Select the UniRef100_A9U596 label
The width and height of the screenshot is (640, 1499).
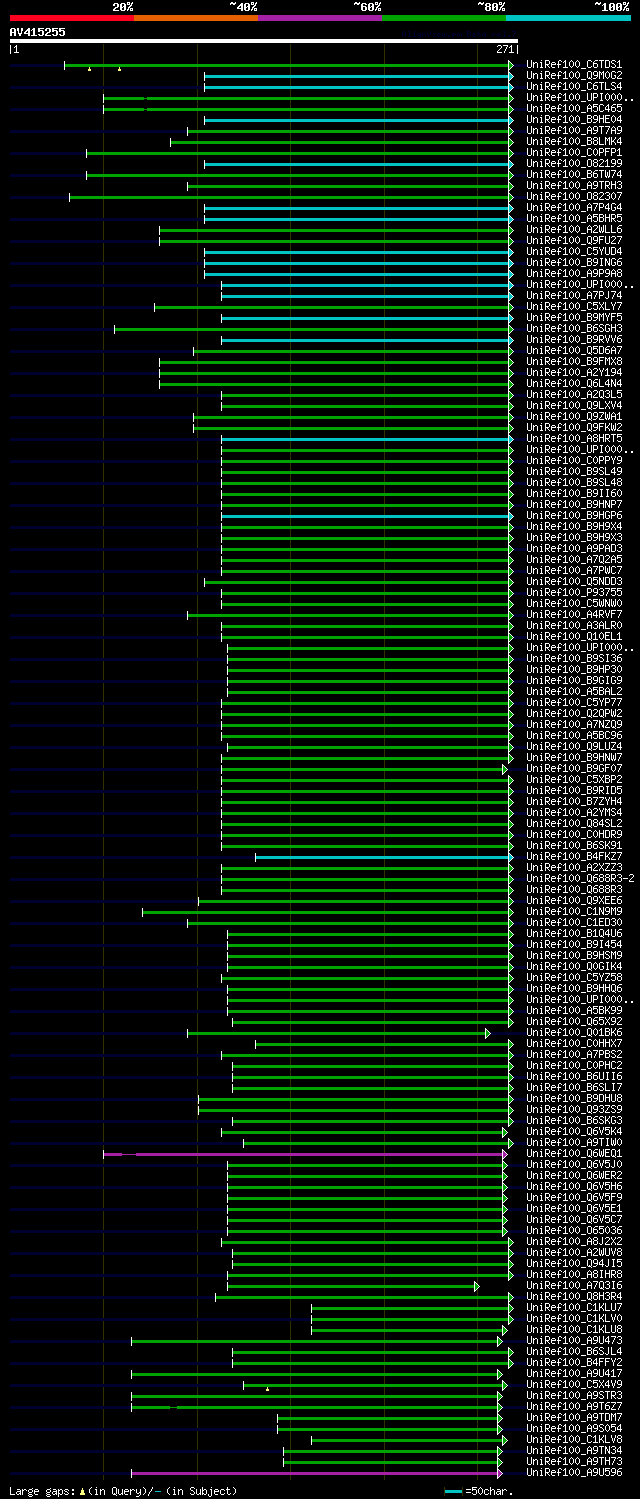pyautogui.click(x=573, y=1473)
